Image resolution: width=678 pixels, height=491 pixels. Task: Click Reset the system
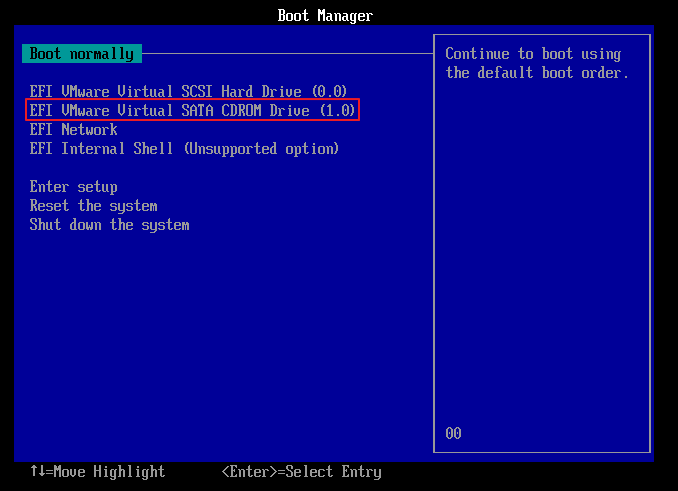[x=93, y=206]
